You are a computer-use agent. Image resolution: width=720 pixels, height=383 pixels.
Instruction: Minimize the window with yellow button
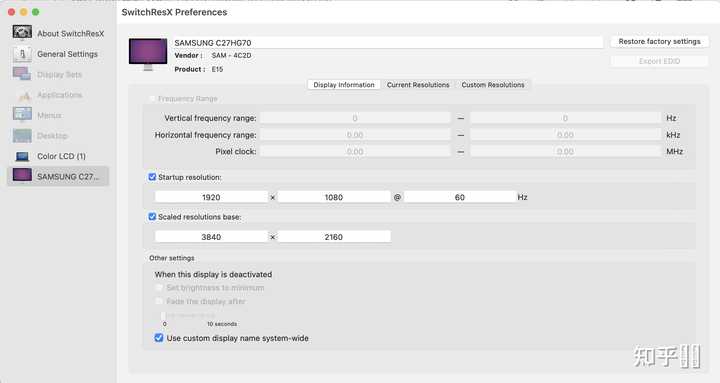pos(23,12)
